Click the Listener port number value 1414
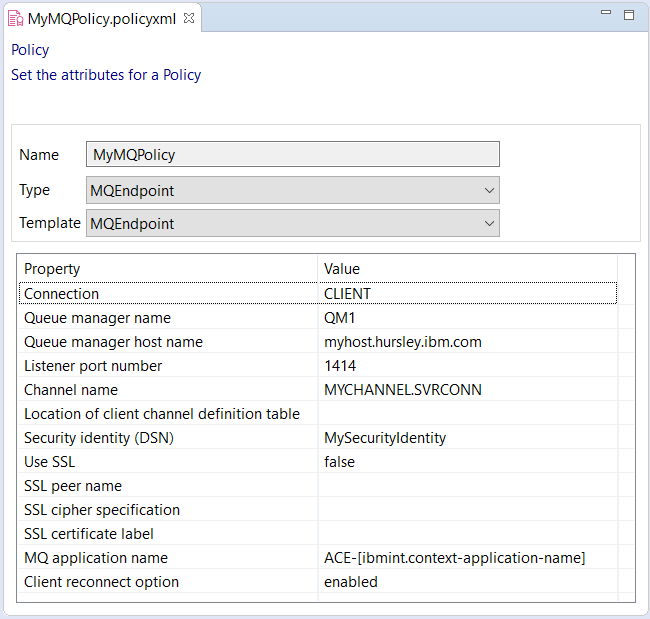 click(467, 366)
